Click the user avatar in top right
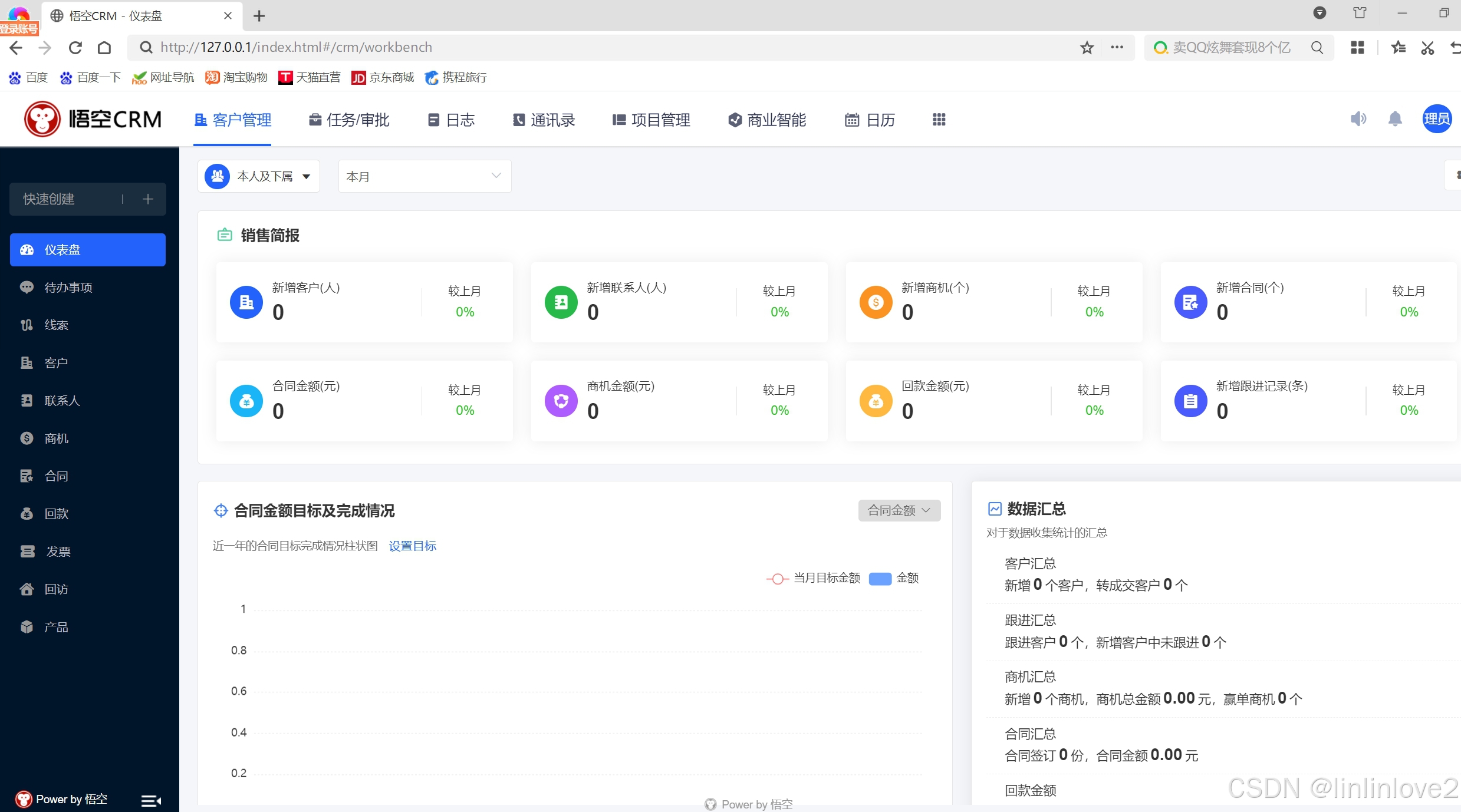 1436,120
